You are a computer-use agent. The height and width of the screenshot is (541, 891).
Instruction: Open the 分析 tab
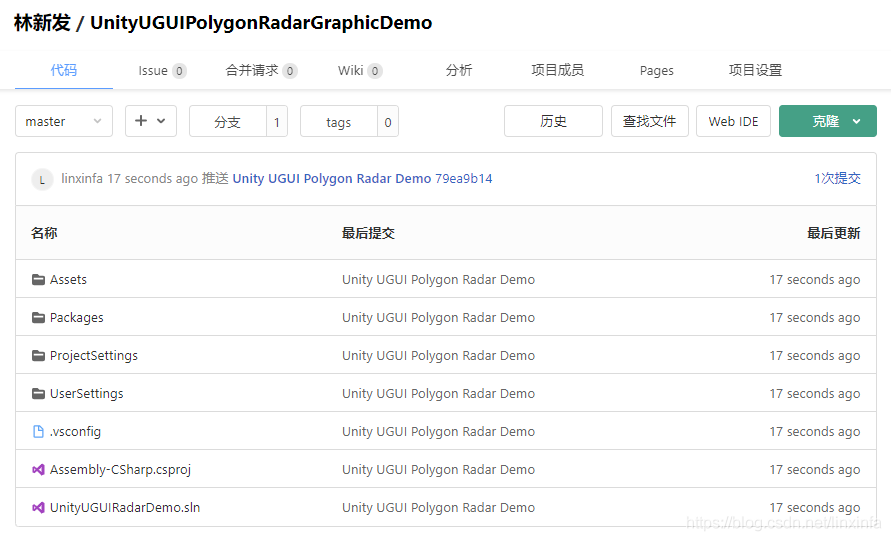click(x=459, y=70)
